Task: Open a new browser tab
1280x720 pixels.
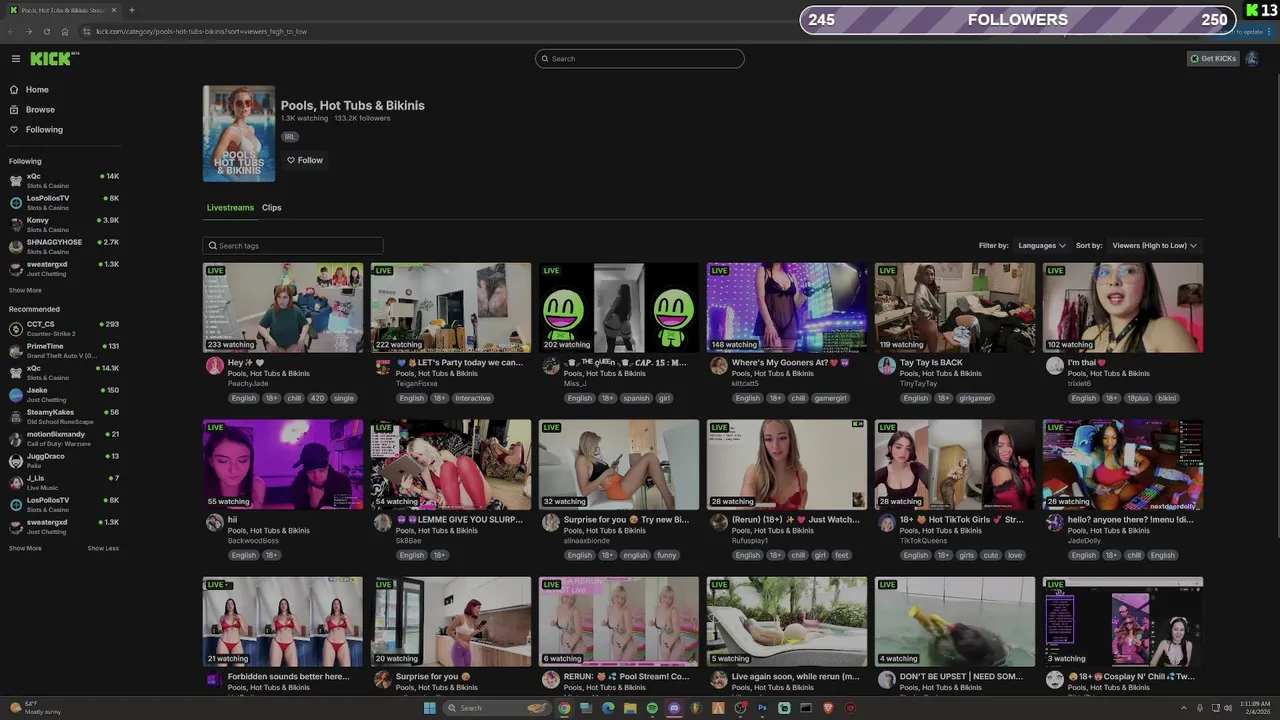Action: coord(131,10)
